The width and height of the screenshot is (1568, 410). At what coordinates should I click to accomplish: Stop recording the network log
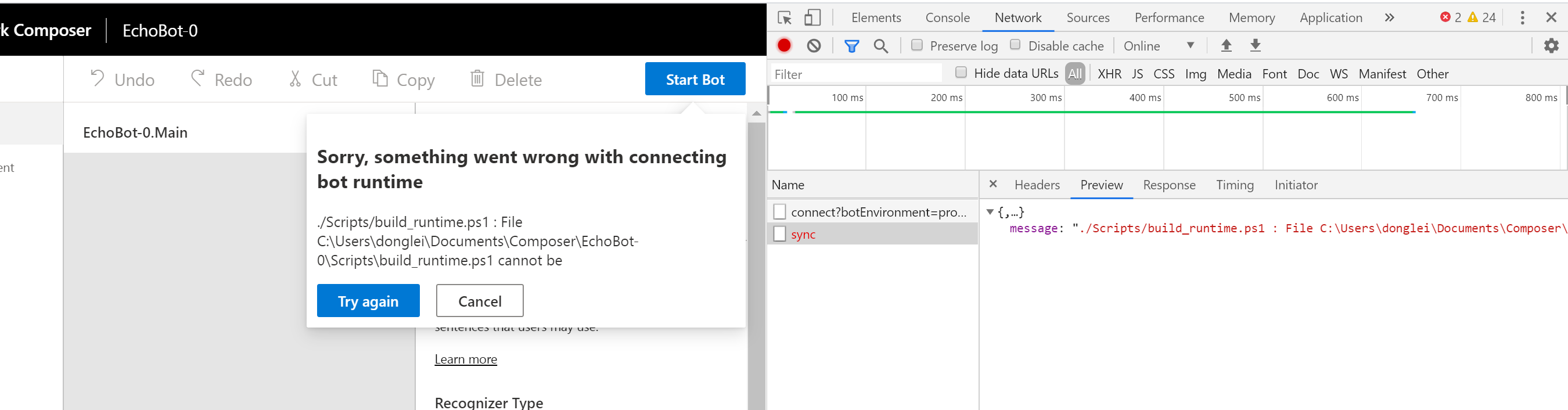(784, 46)
